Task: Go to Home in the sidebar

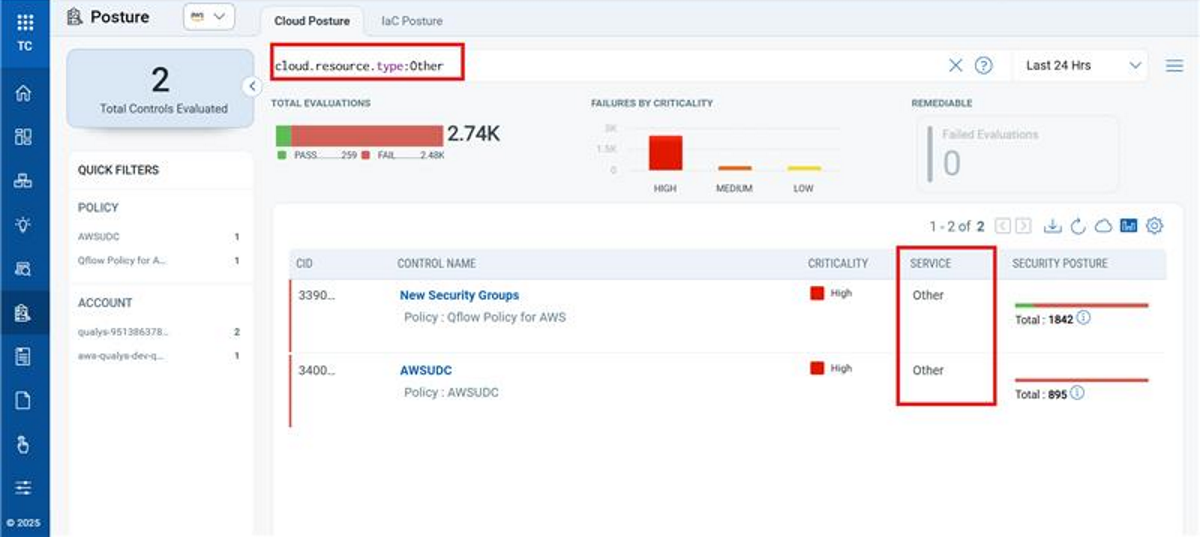Action: point(24,93)
